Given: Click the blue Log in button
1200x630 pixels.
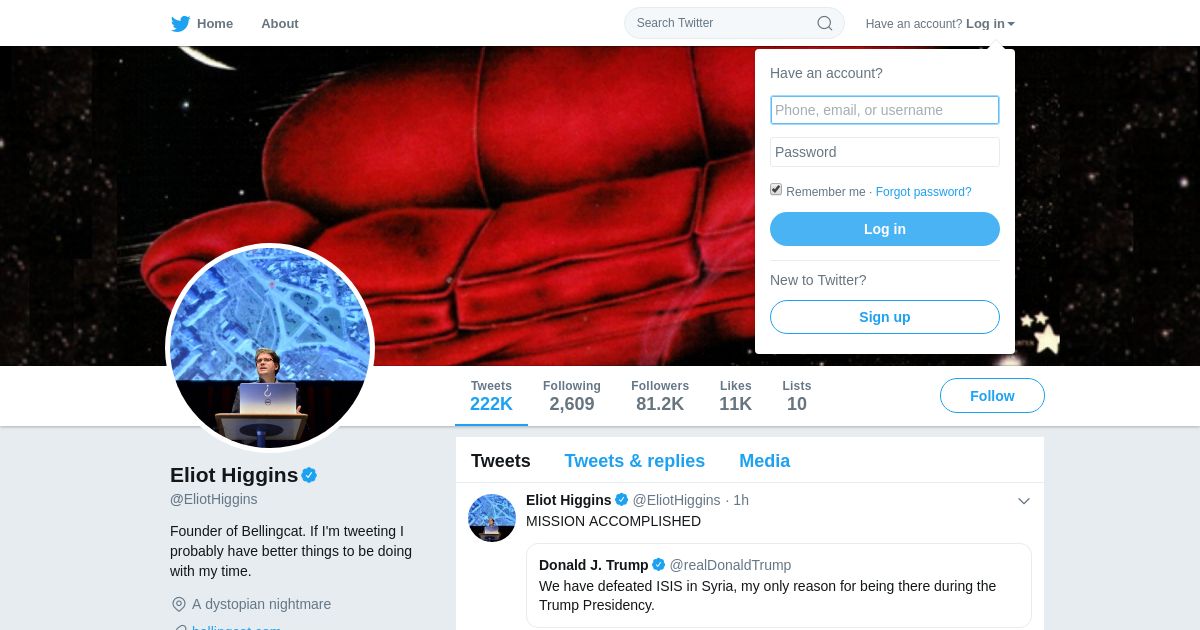Looking at the screenshot, I should click(885, 229).
